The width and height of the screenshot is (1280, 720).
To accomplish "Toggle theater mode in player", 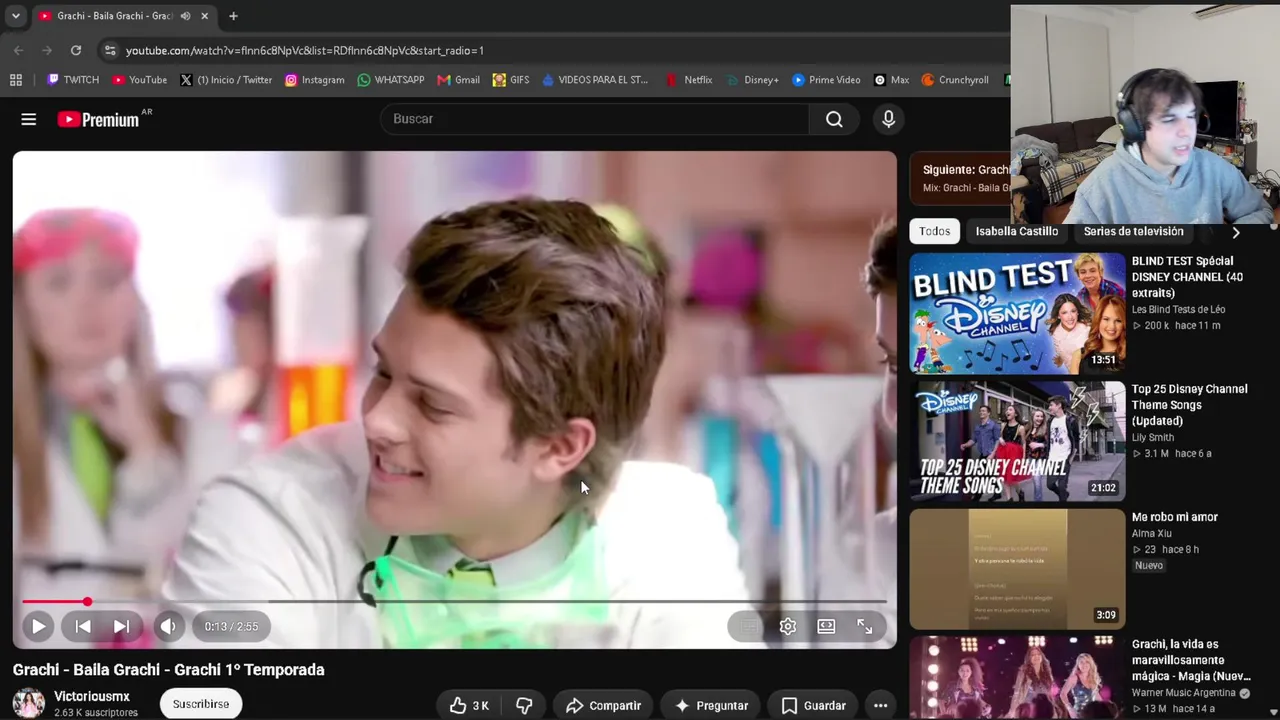I will [826, 627].
